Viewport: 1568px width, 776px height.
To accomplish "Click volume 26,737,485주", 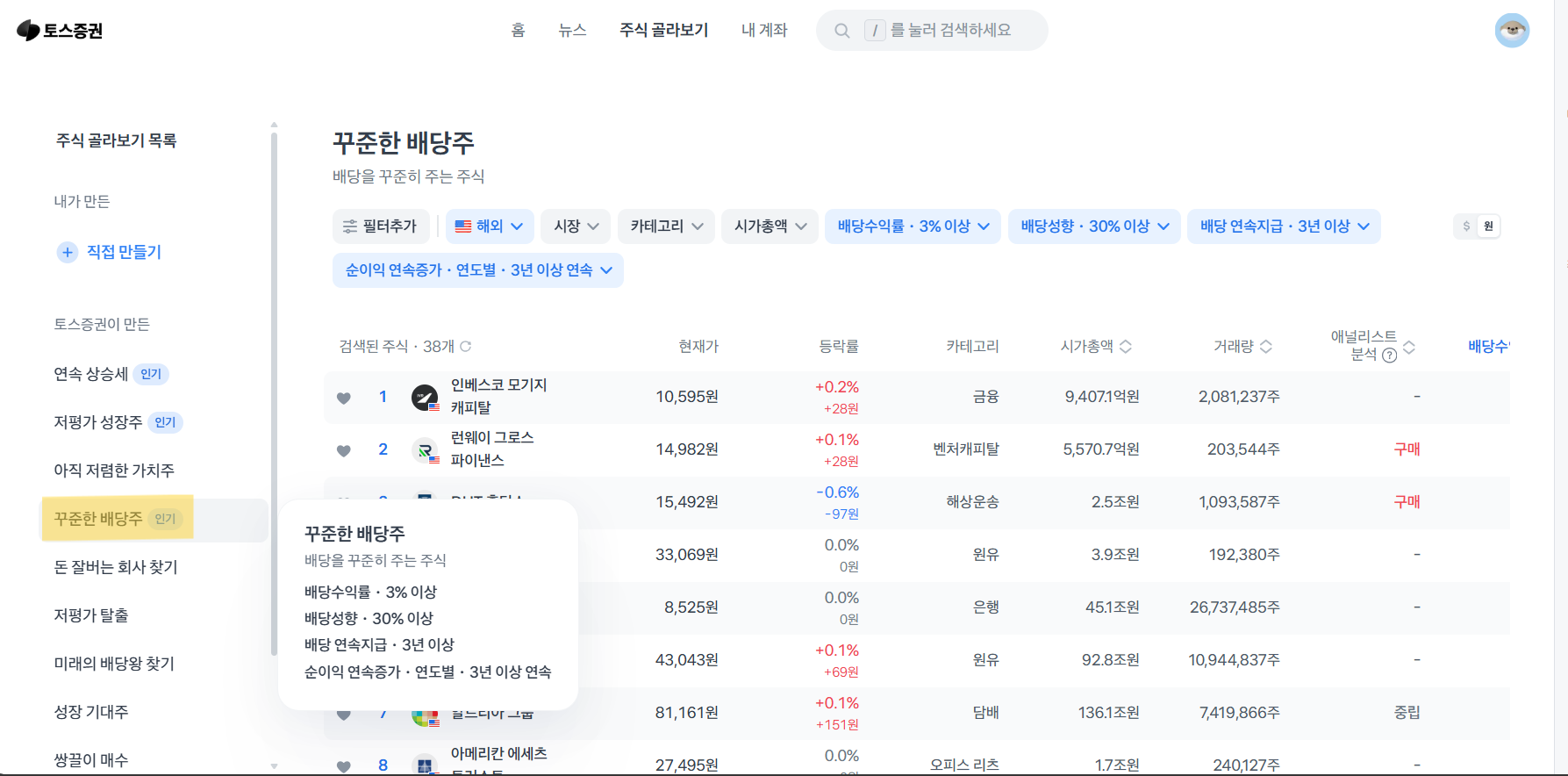I will (1235, 607).
